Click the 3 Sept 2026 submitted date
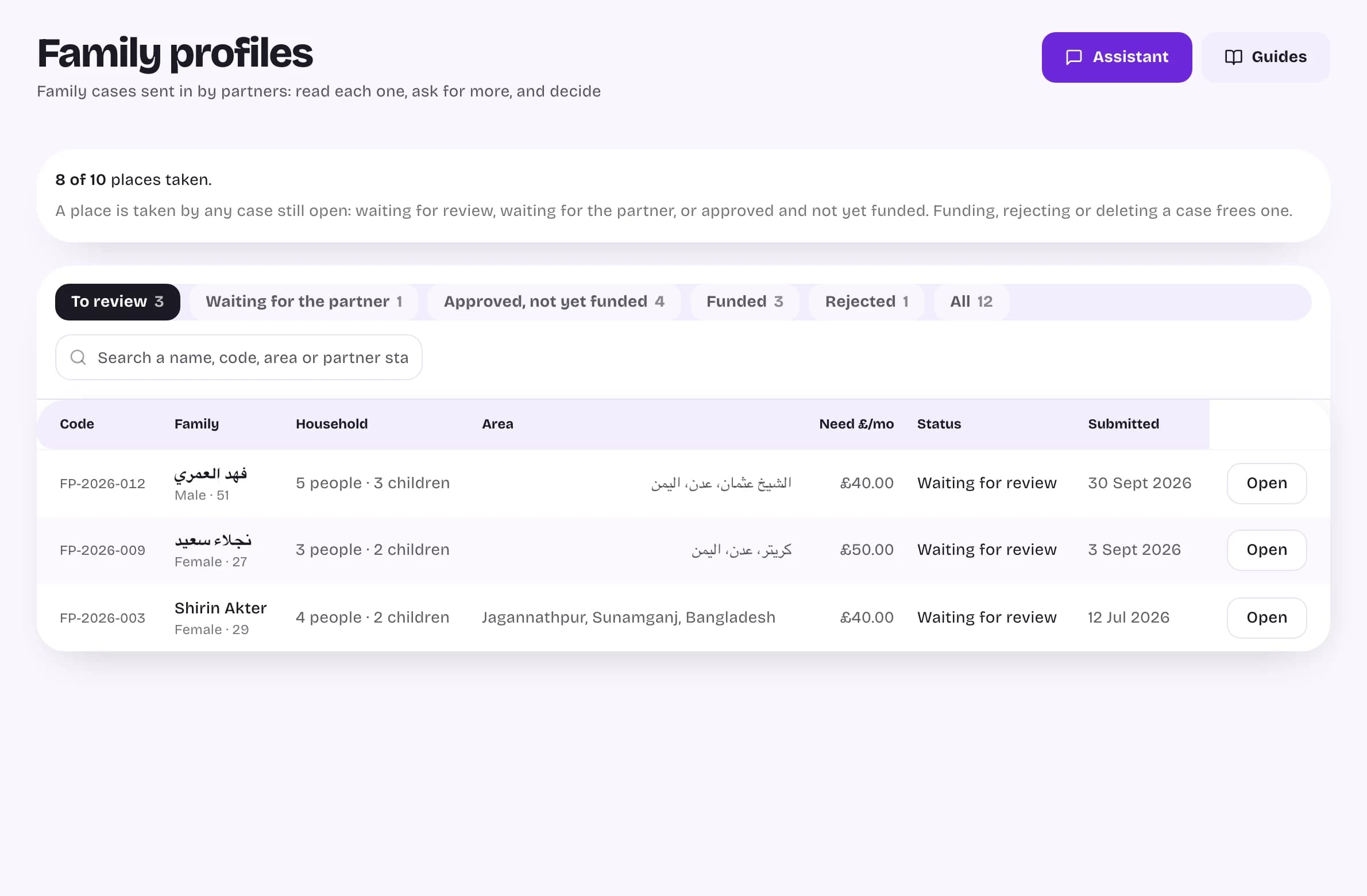The height and width of the screenshot is (896, 1367). pos(1134,550)
